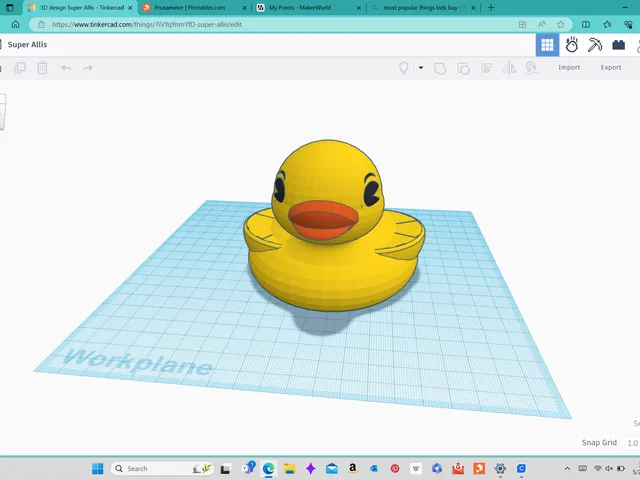This screenshot has height=480, width=640.
Task: Click the Super Allis design name
Action: 27,44
